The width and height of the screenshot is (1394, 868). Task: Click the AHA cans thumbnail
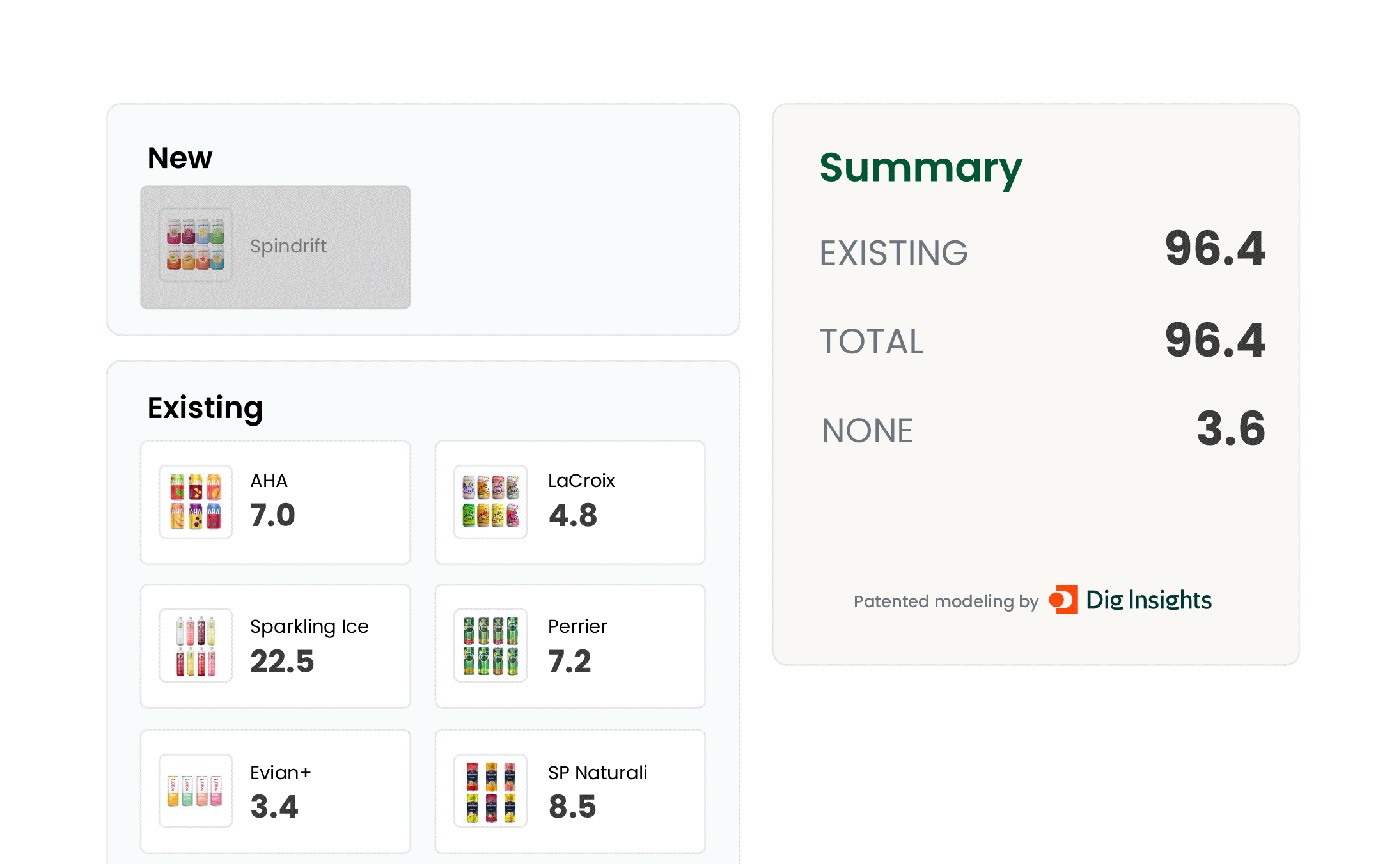[x=196, y=502]
